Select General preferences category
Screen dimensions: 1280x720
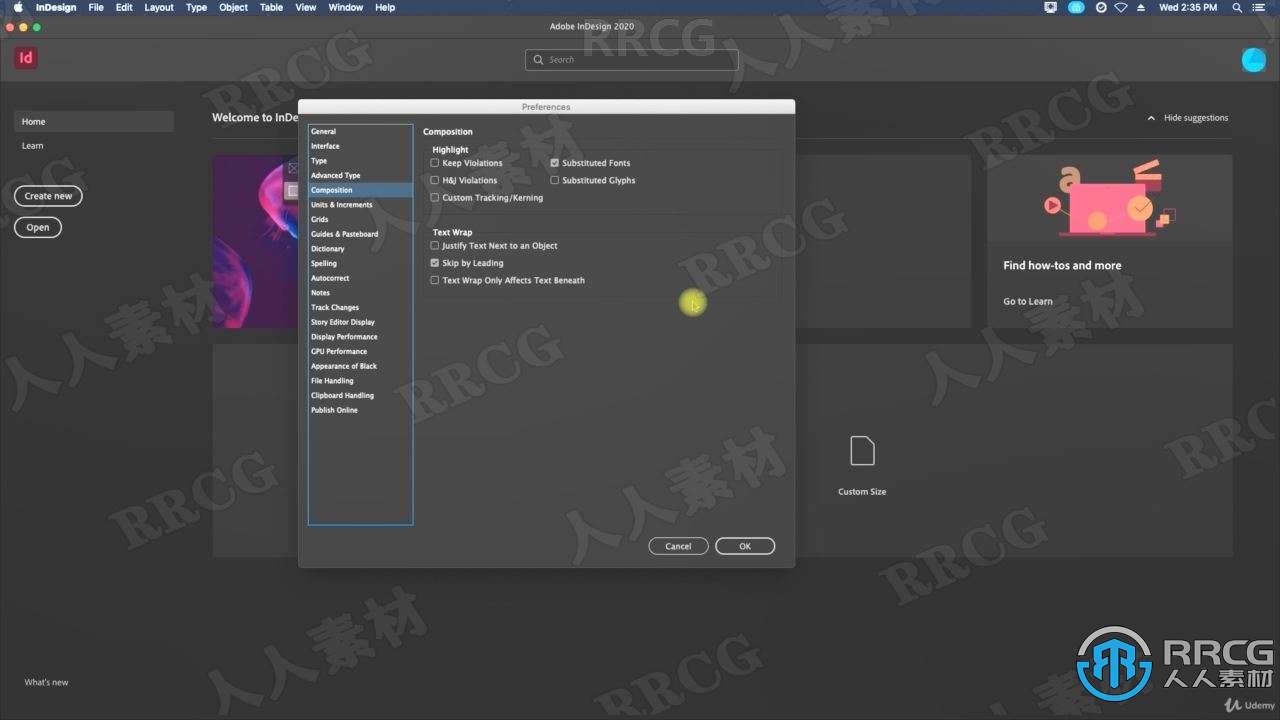(x=360, y=132)
